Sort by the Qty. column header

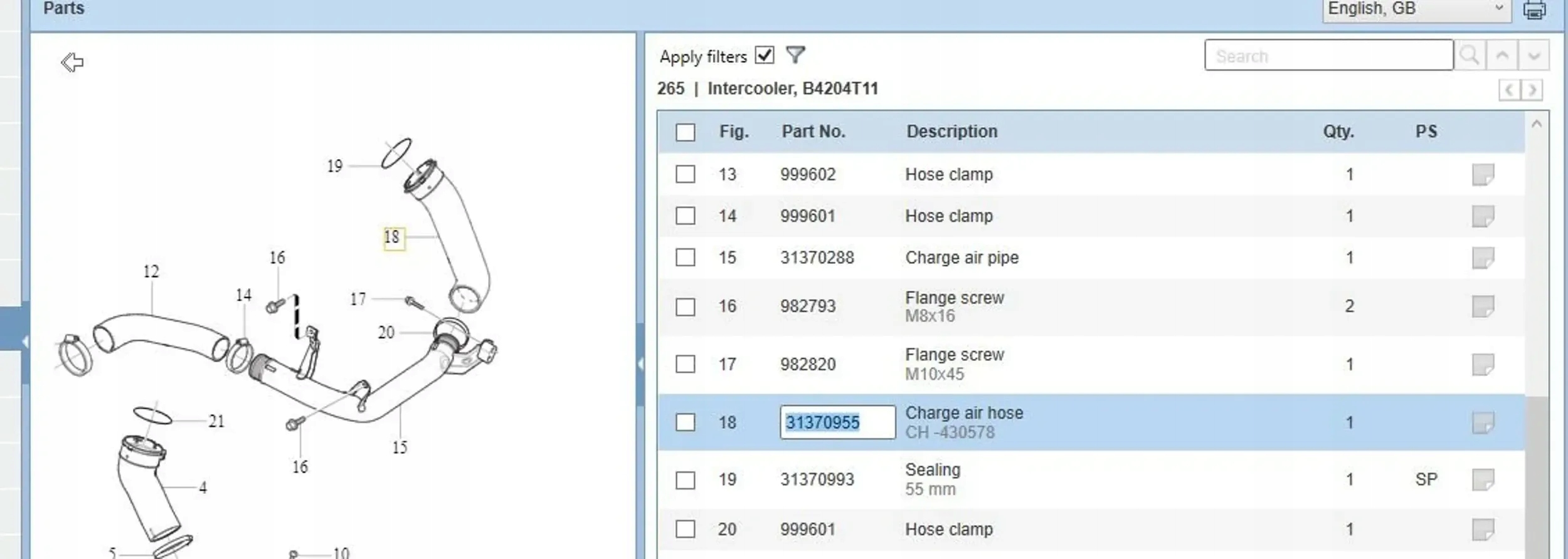click(x=1338, y=132)
